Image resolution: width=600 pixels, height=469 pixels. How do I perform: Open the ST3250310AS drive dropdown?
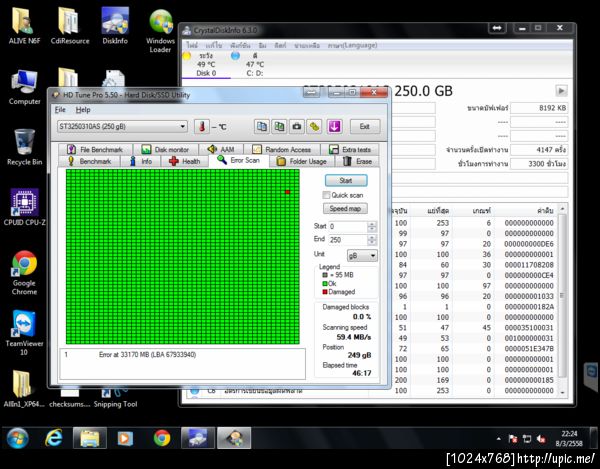(122, 127)
